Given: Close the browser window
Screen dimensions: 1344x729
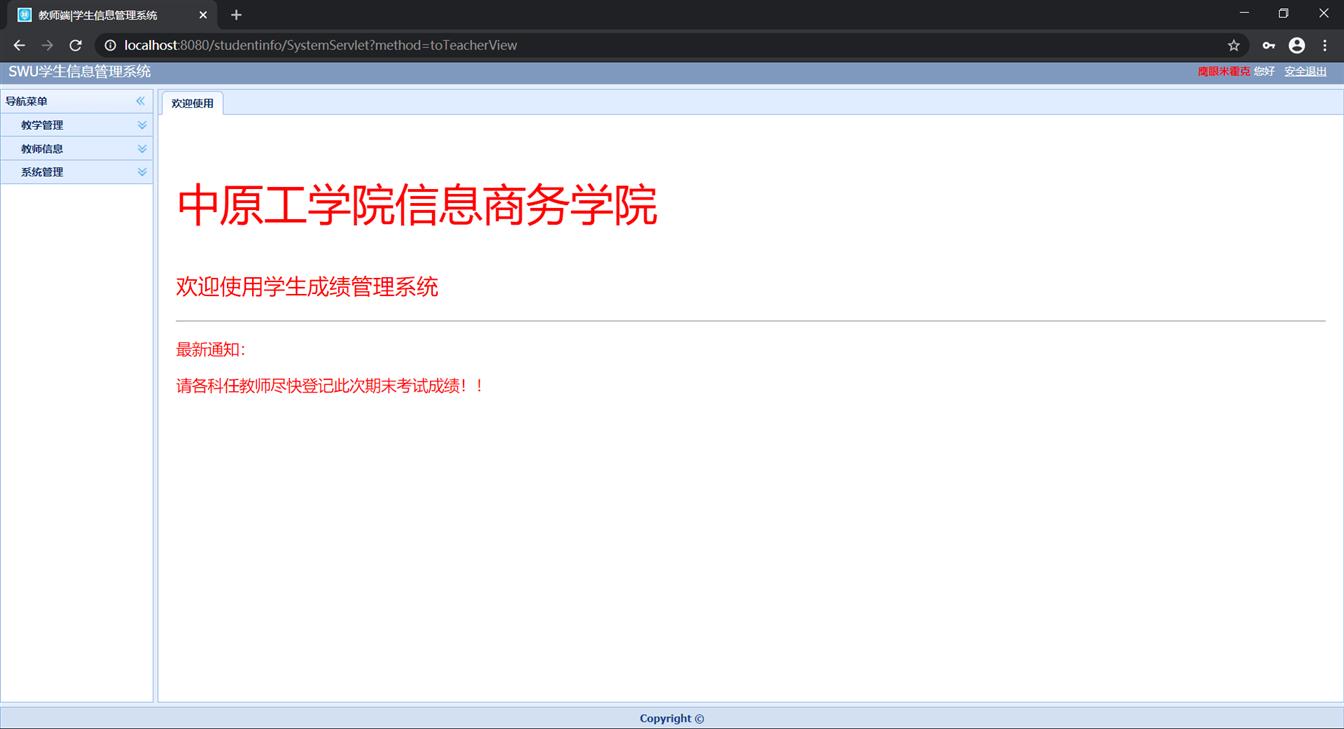Looking at the screenshot, I should (1324, 13).
